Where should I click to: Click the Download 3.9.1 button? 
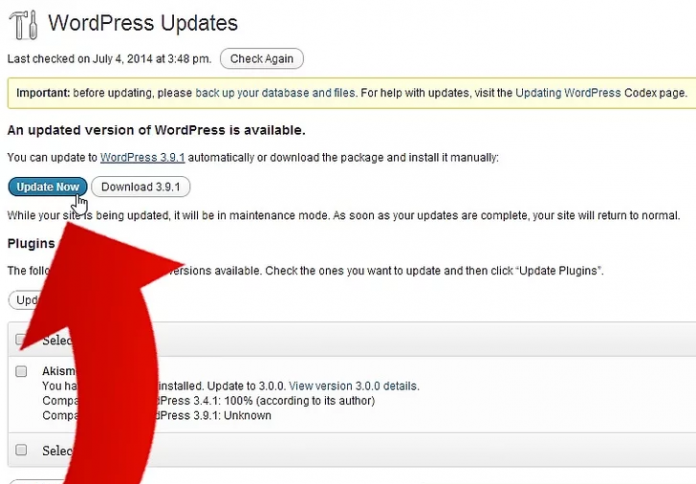click(140, 187)
